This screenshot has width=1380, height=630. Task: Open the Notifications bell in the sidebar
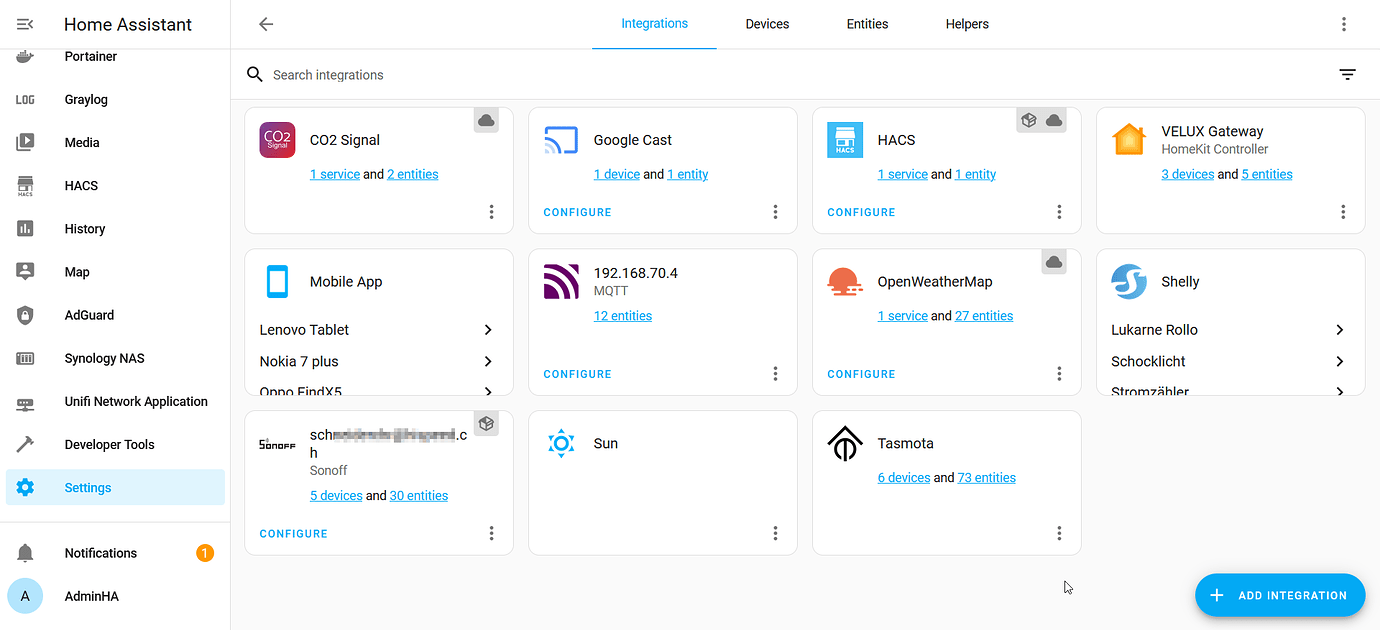(100, 552)
